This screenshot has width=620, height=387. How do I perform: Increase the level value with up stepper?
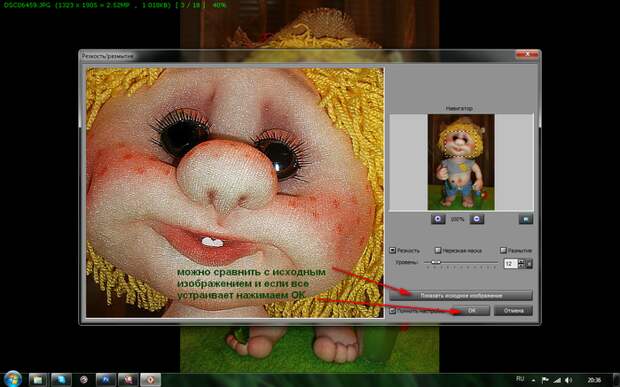coord(521,261)
